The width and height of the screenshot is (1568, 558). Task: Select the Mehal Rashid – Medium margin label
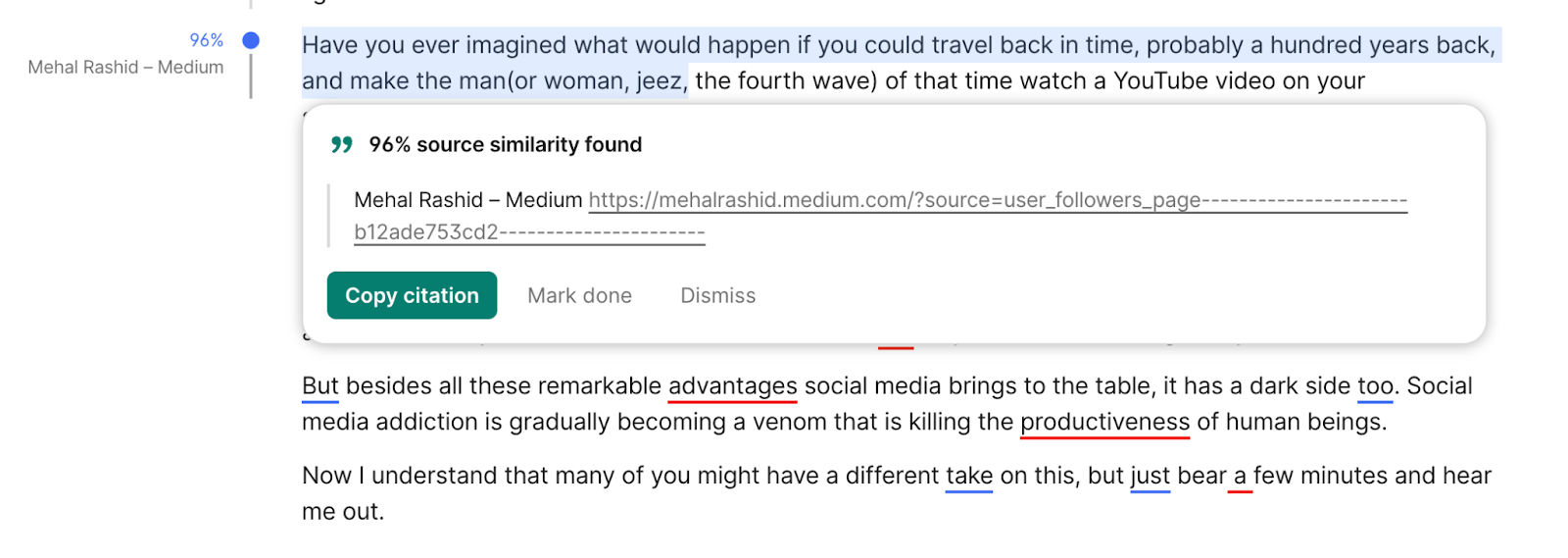(x=125, y=67)
